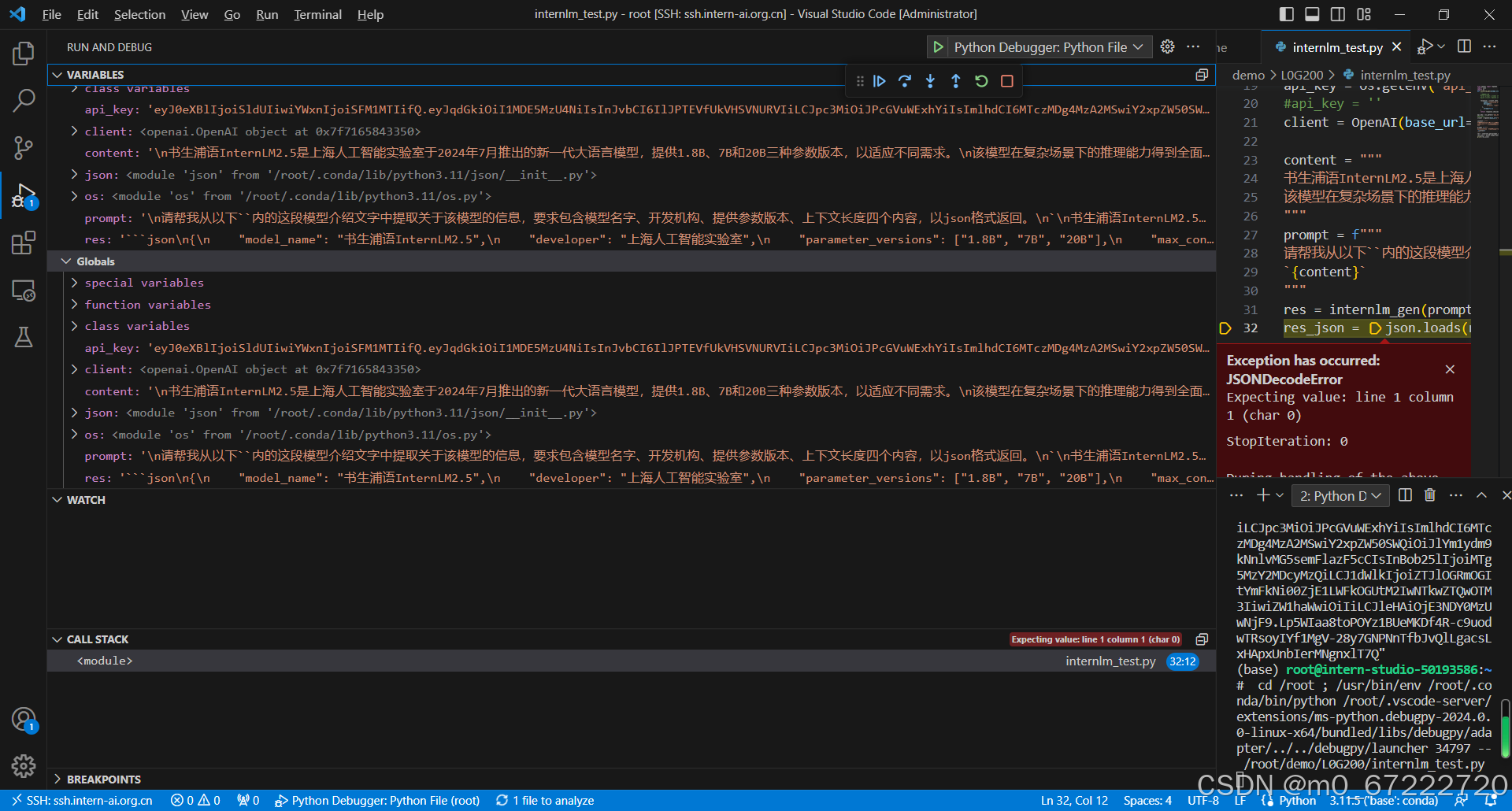Copy call stack icon in Call Stack header
The height and width of the screenshot is (811, 1512).
[1202, 639]
